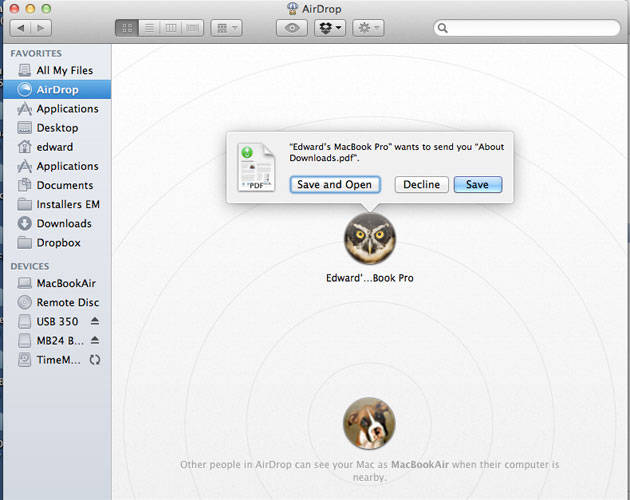Screen dimensions: 630x500
Task: Click the AirDrop parachute sidebar icon
Action: click(x=25, y=89)
